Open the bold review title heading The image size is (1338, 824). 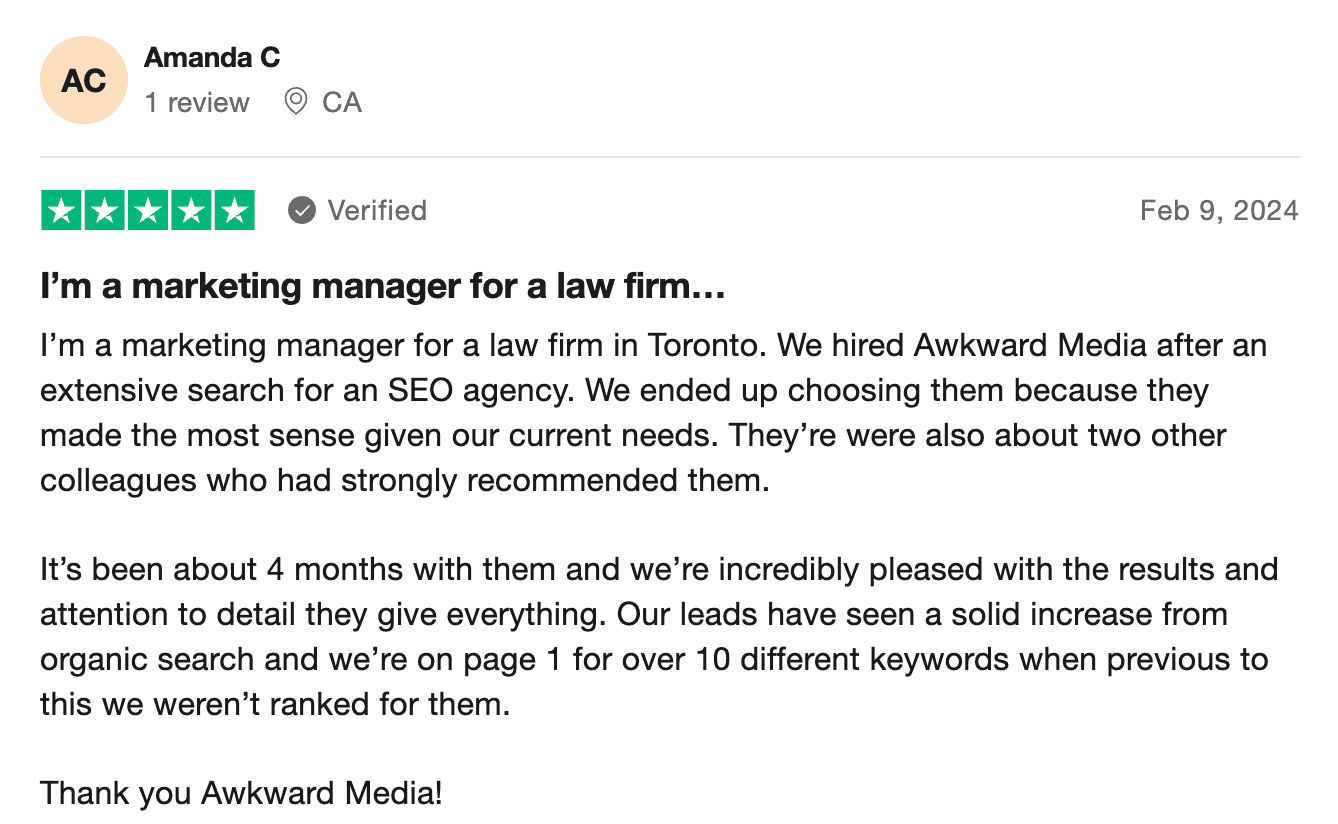pos(382,287)
